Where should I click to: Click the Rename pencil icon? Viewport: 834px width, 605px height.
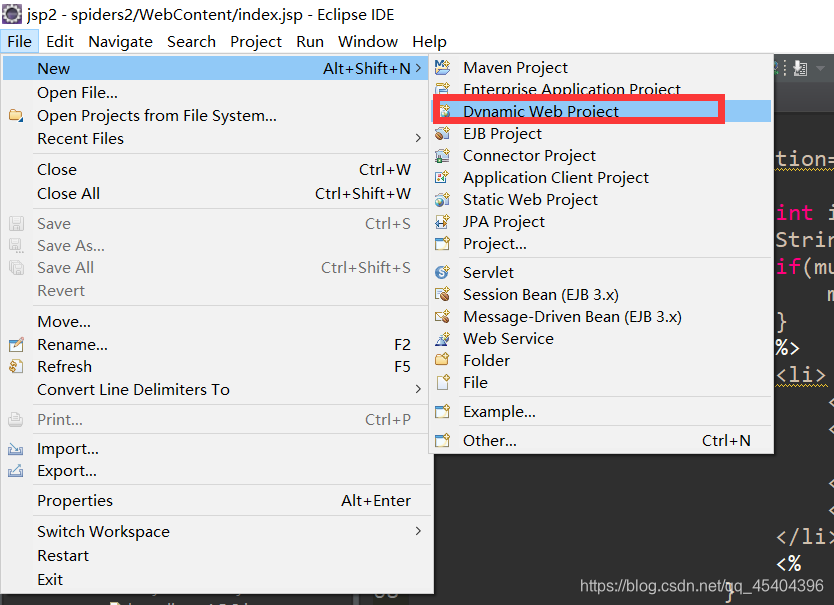click(x=16, y=344)
